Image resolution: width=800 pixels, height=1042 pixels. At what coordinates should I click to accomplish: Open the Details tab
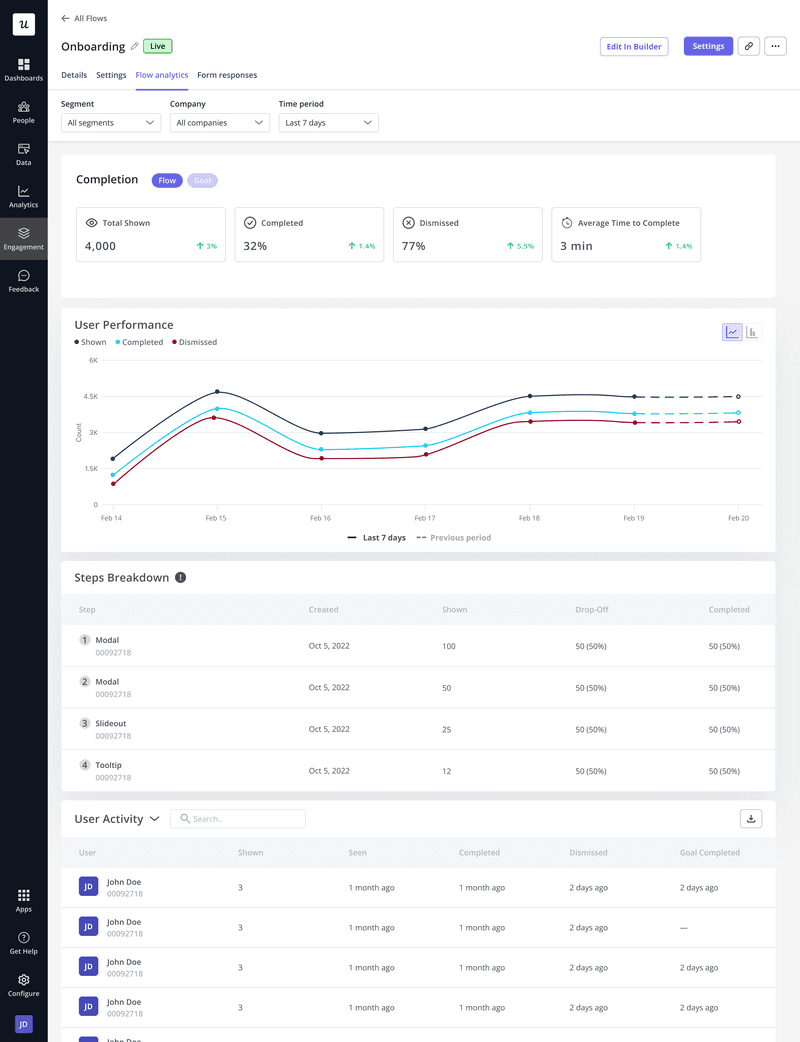pyautogui.click(x=74, y=74)
